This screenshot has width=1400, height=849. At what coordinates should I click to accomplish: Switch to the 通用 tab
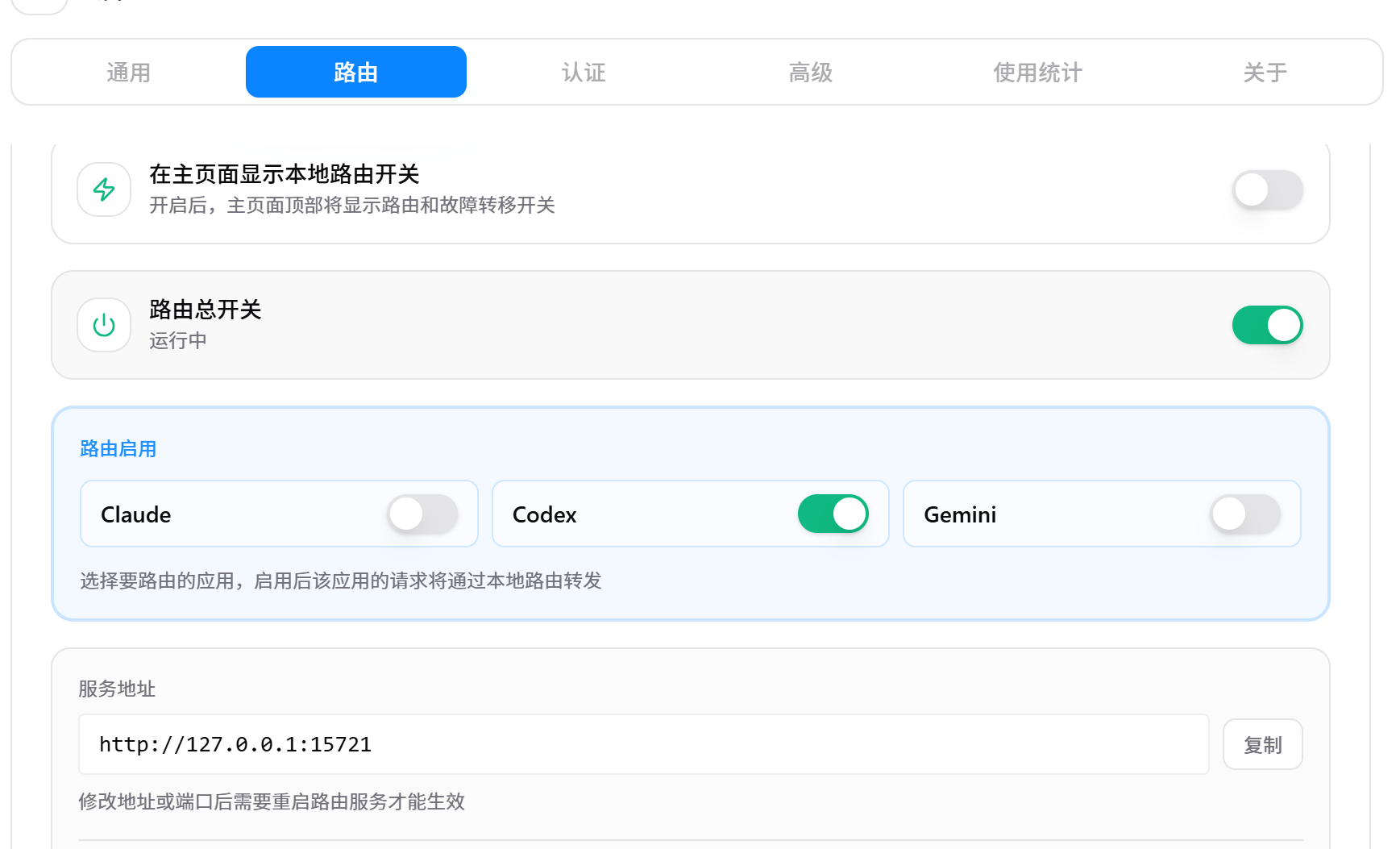pos(129,73)
